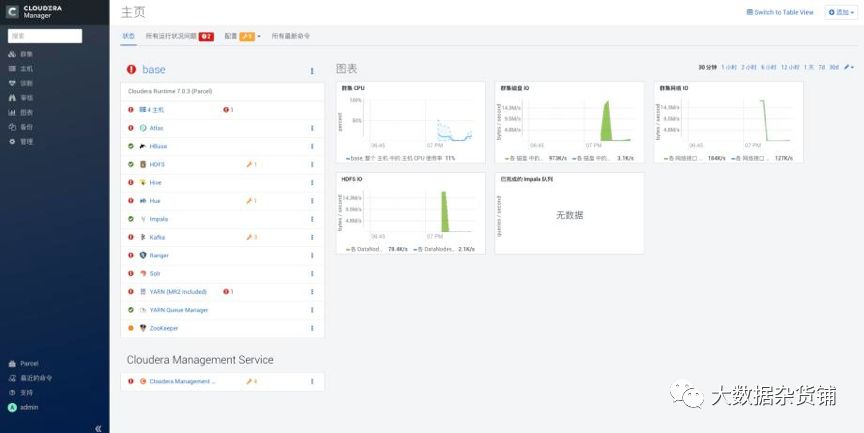Click the YARN red health alert badge
Viewport: 864px width, 433px height.
[228, 291]
